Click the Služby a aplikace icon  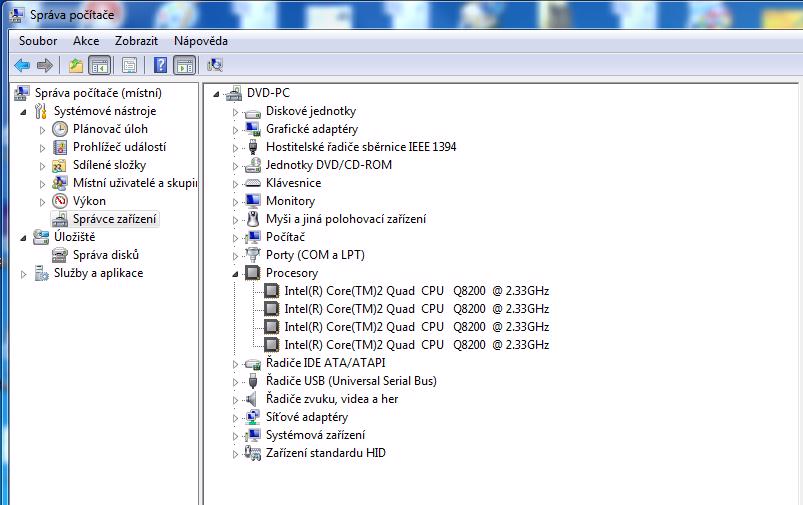(41, 273)
